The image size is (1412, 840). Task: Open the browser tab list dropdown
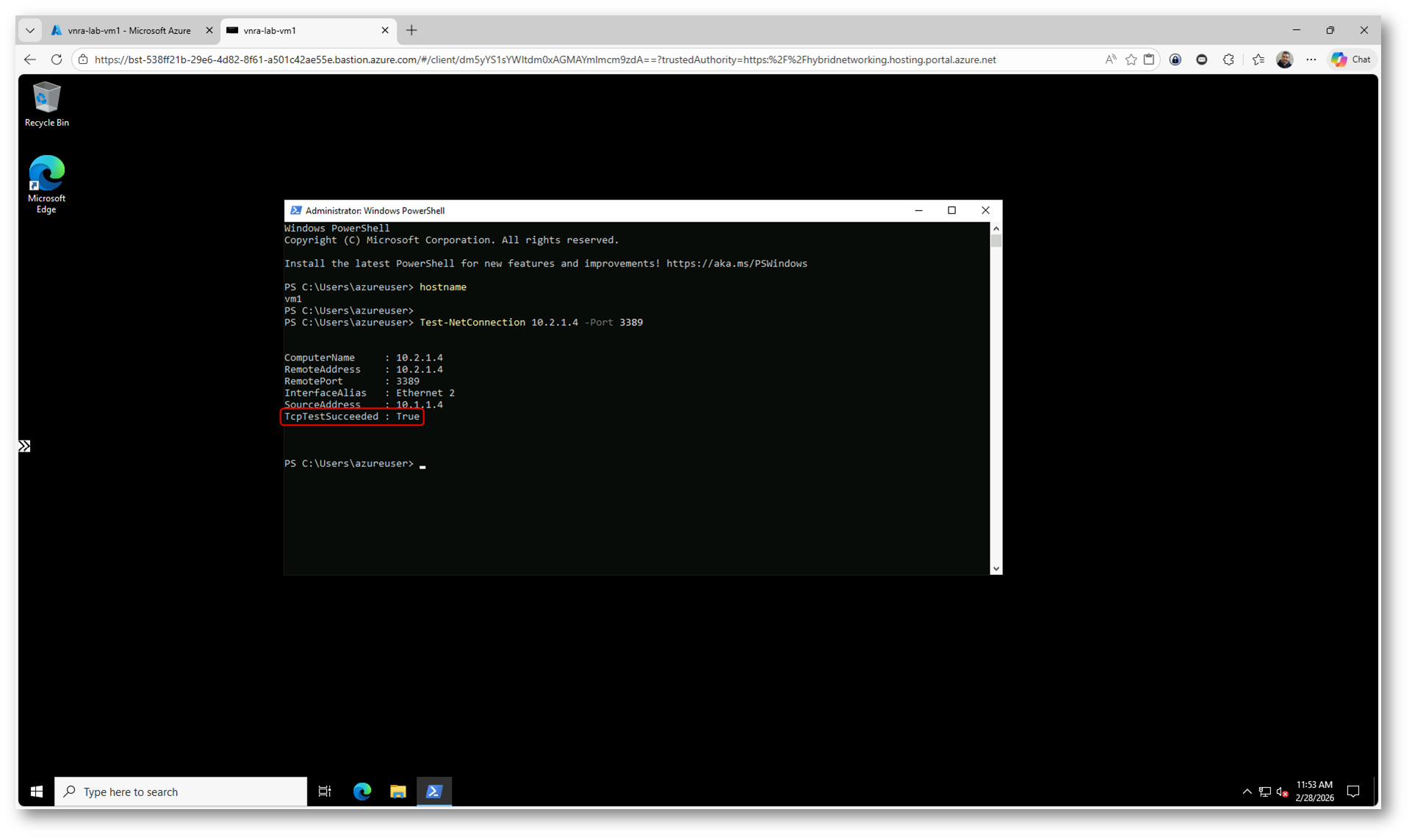tap(30, 30)
